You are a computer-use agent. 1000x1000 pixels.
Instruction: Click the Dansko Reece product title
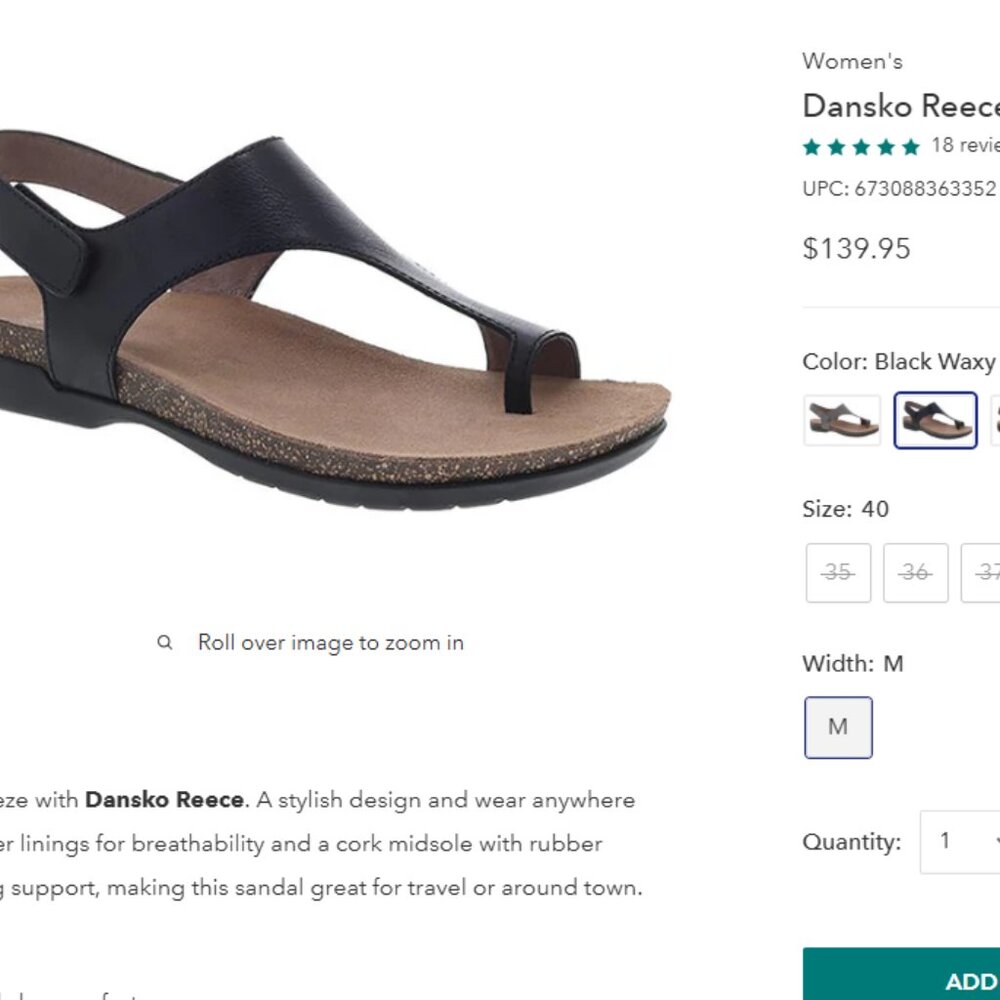pyautogui.click(x=900, y=106)
